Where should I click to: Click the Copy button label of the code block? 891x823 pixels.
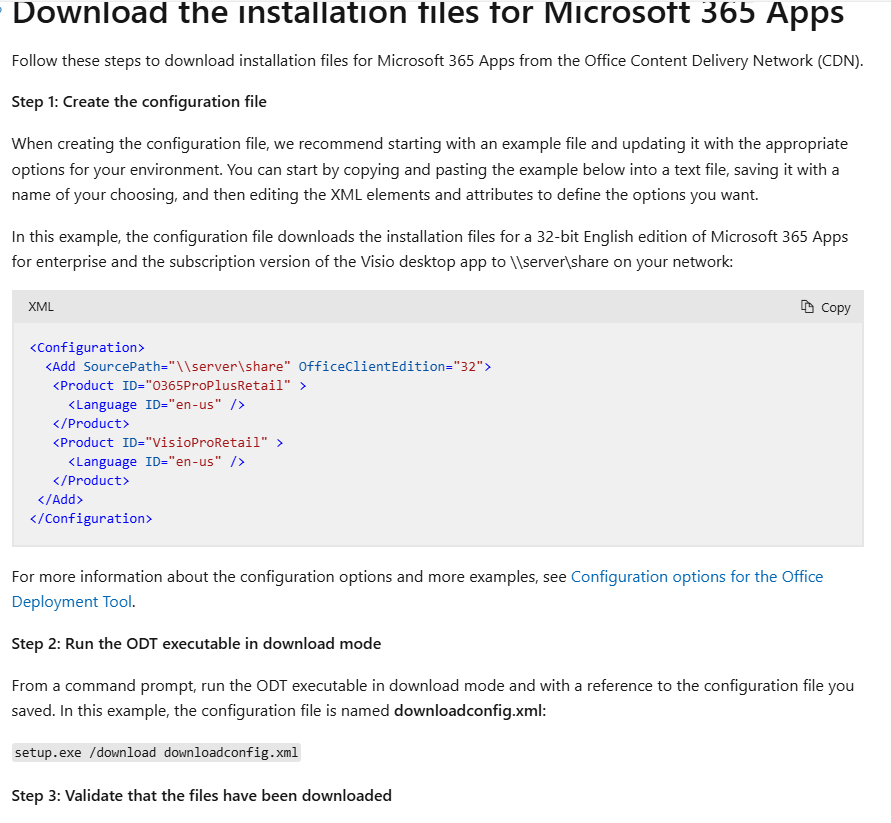point(835,307)
